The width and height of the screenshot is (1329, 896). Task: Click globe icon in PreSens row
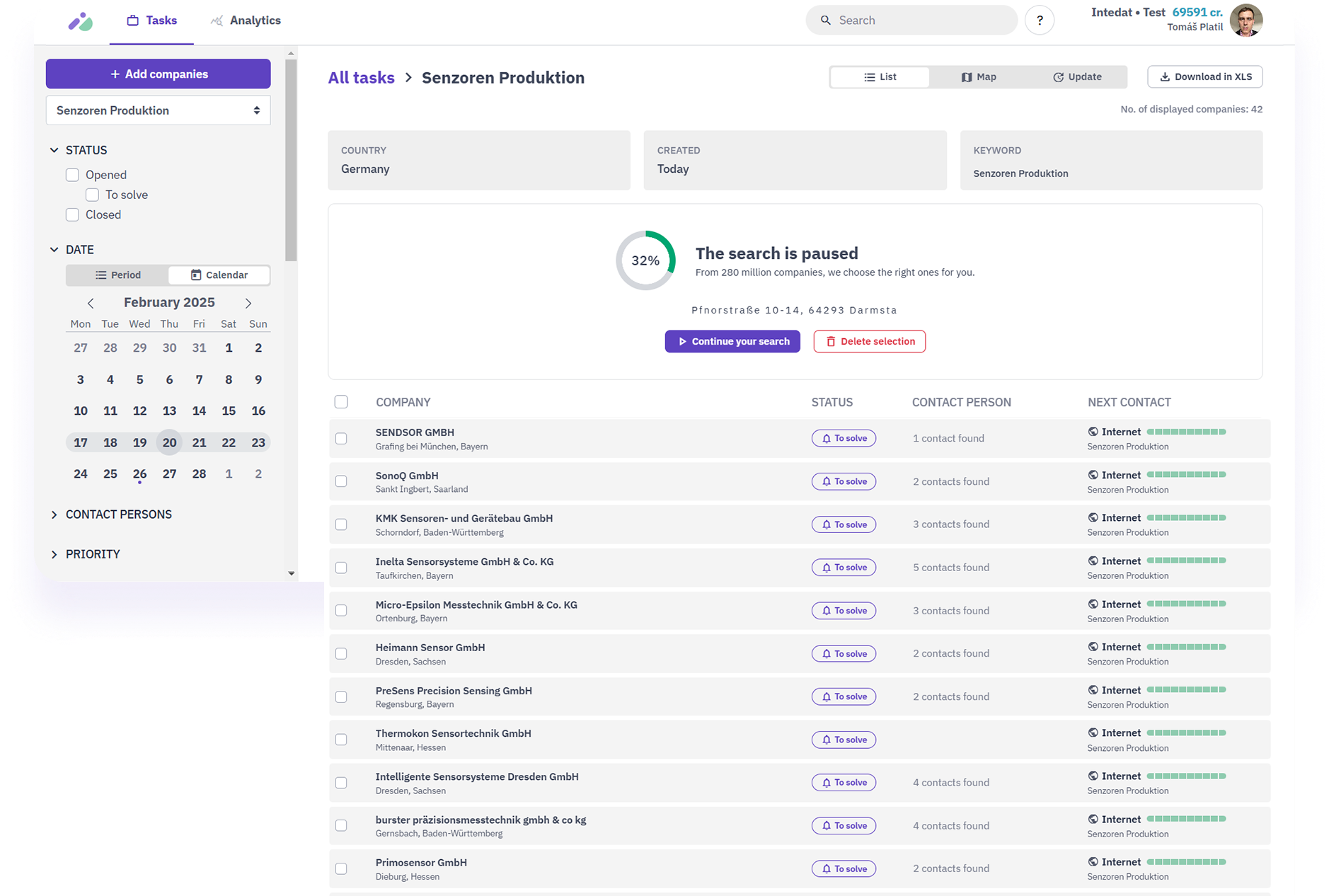1093,690
